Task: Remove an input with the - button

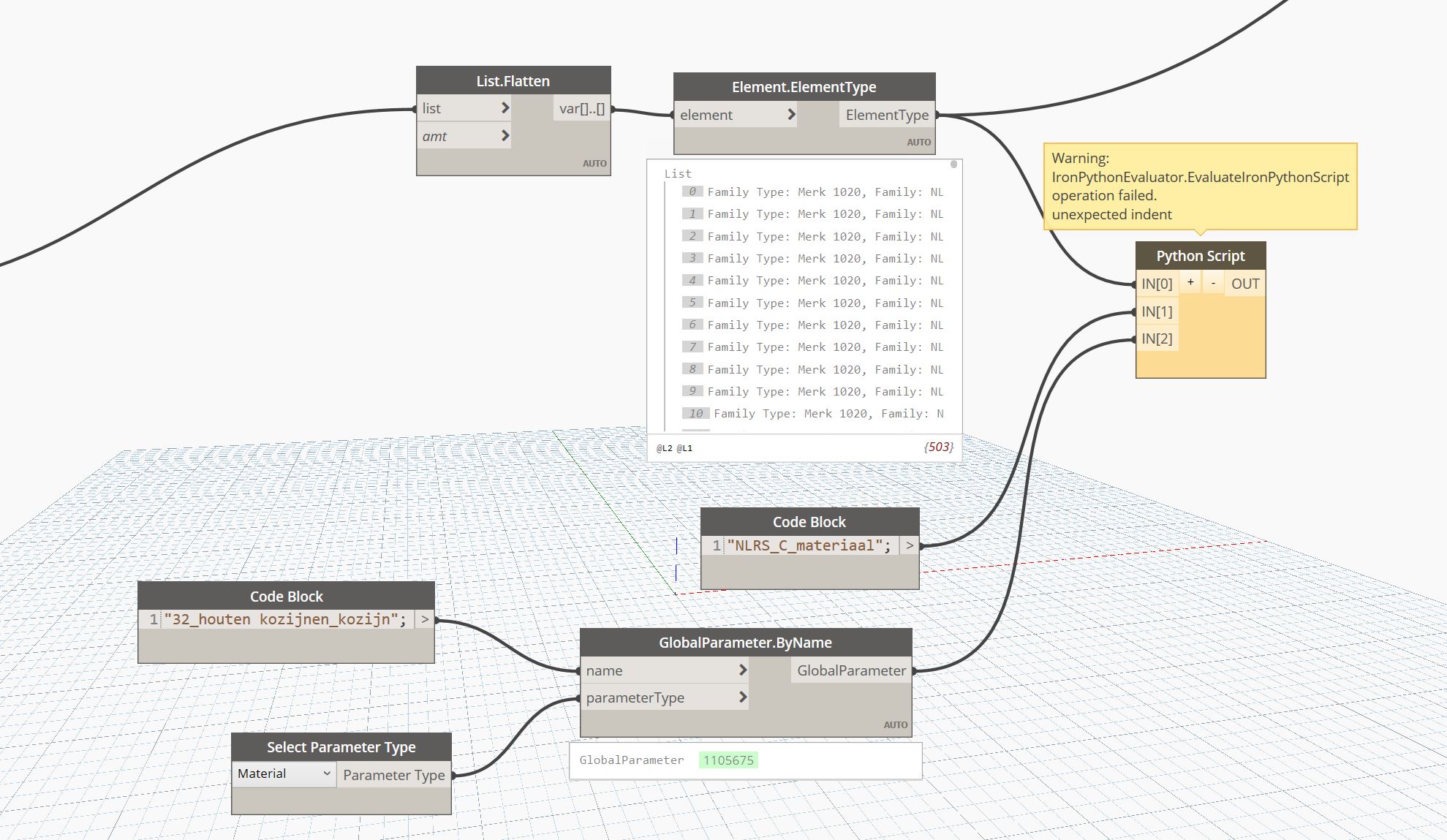Action: (1213, 282)
